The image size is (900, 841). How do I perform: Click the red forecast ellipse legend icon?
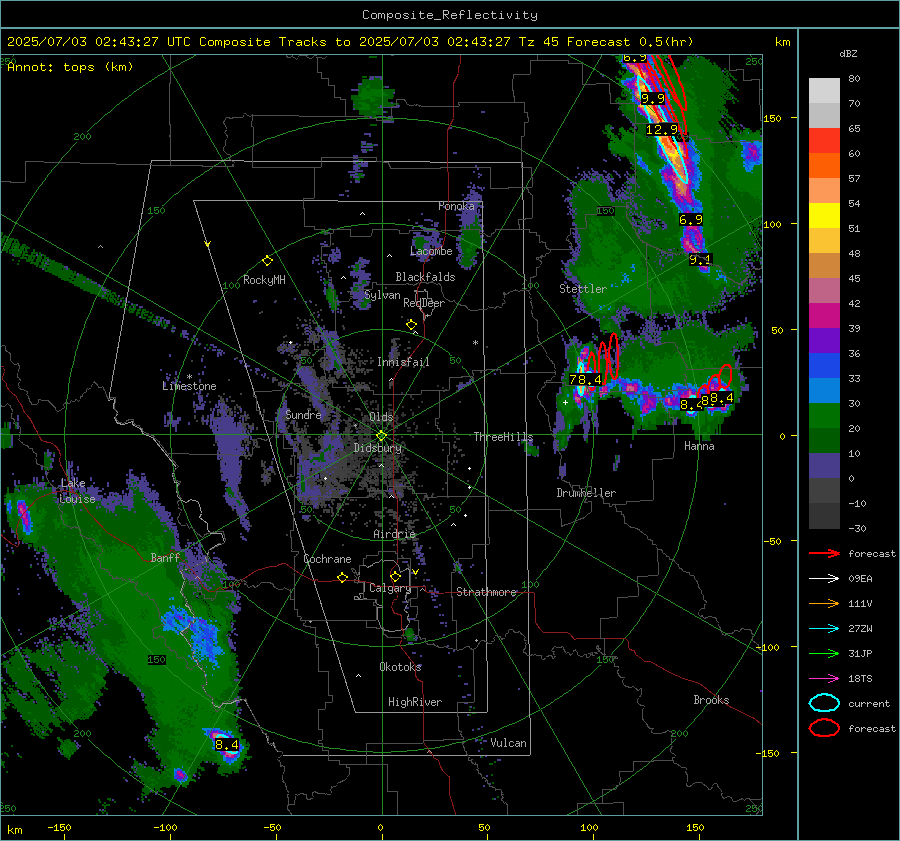point(824,728)
